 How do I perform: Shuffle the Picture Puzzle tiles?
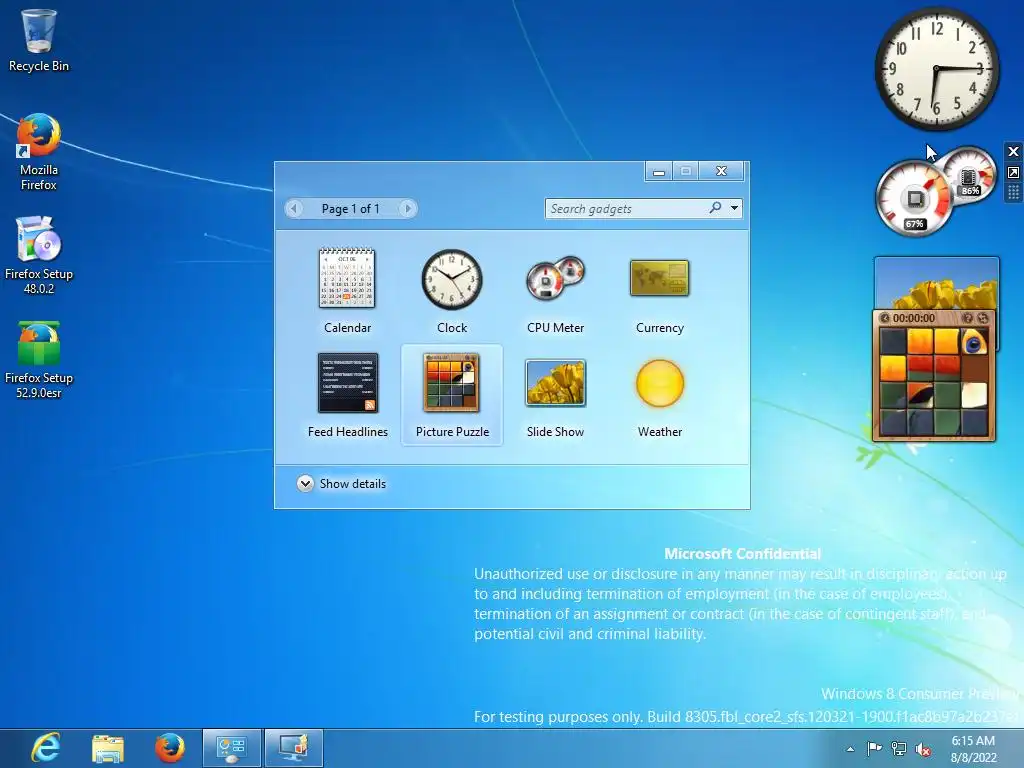pos(982,318)
